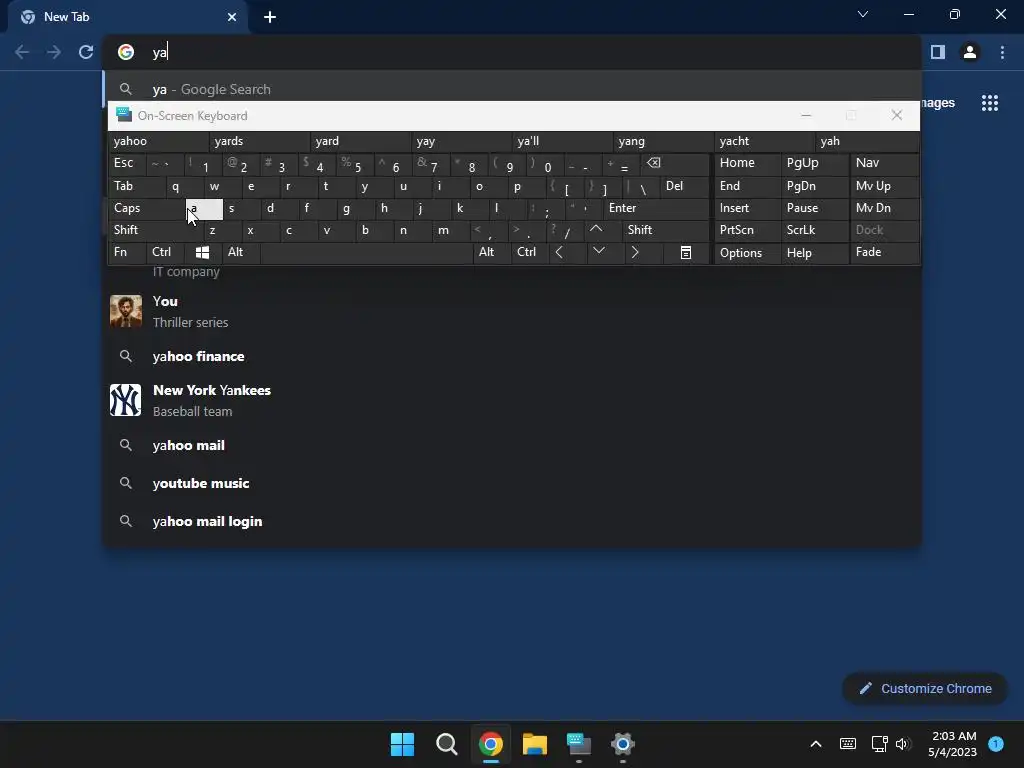Click the spacebar on the On-Screen Keyboard
Screen dimensions: 1024x768
point(366,252)
